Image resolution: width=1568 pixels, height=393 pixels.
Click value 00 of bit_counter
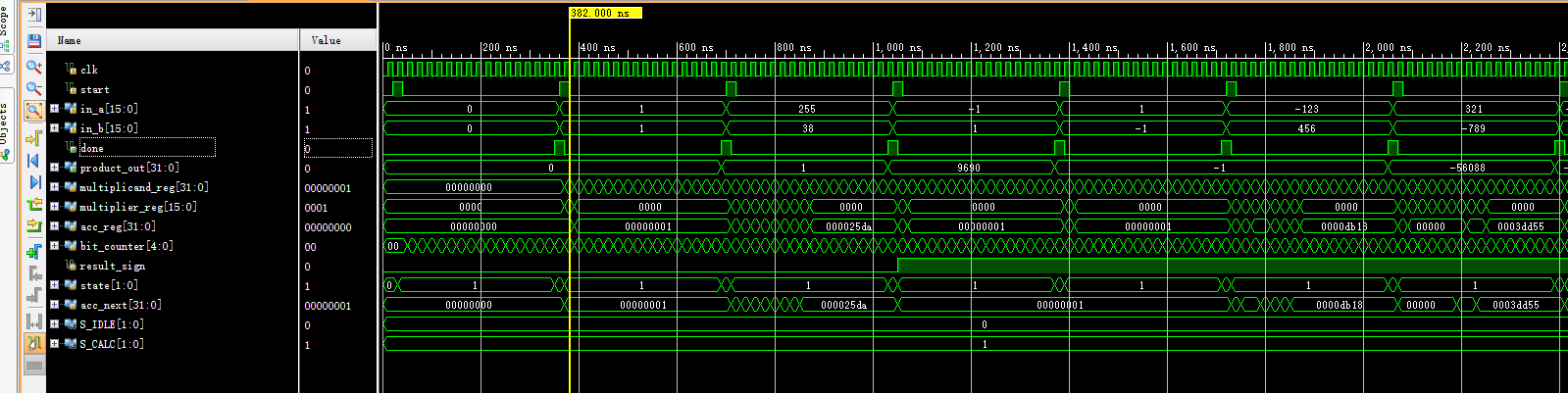(310, 247)
